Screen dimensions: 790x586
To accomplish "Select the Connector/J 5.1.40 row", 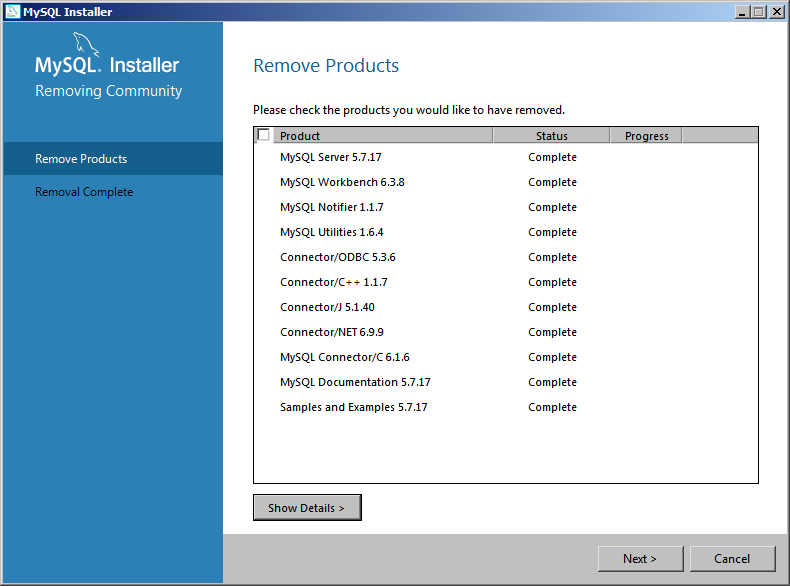I will point(506,307).
